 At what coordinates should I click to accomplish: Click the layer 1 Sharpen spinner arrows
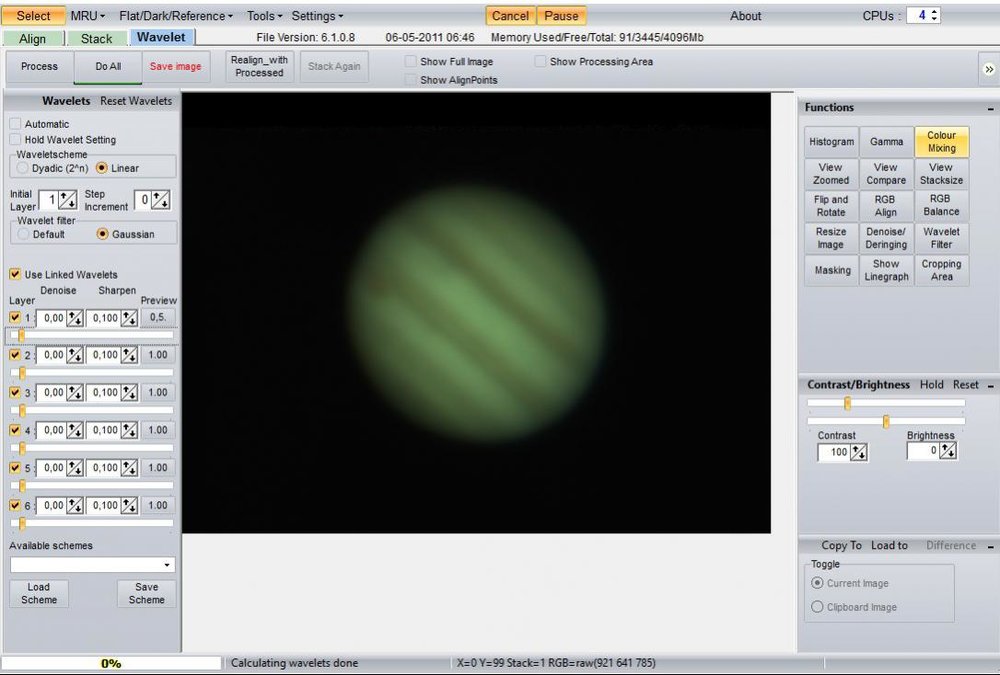click(x=129, y=318)
